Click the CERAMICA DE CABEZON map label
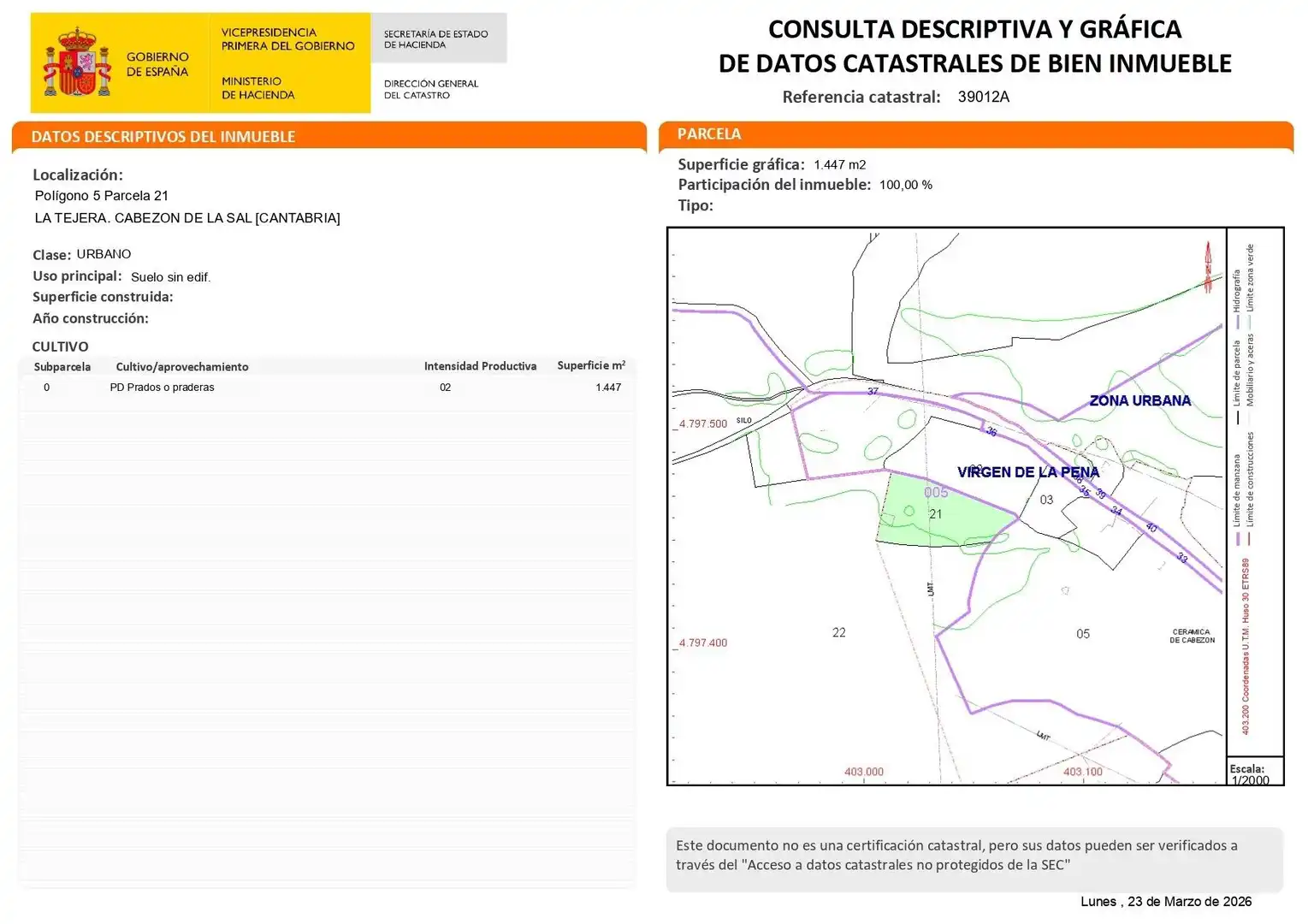 pyautogui.click(x=1192, y=636)
